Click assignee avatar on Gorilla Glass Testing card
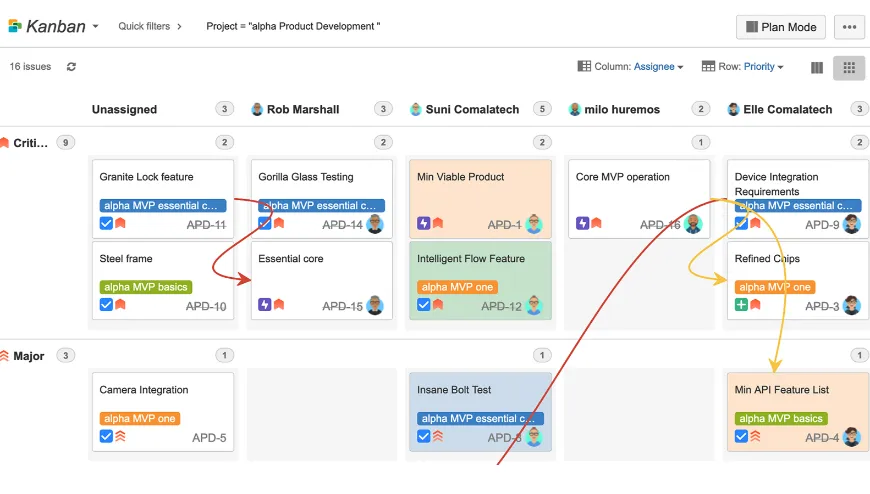The width and height of the screenshot is (870, 494). click(x=375, y=224)
